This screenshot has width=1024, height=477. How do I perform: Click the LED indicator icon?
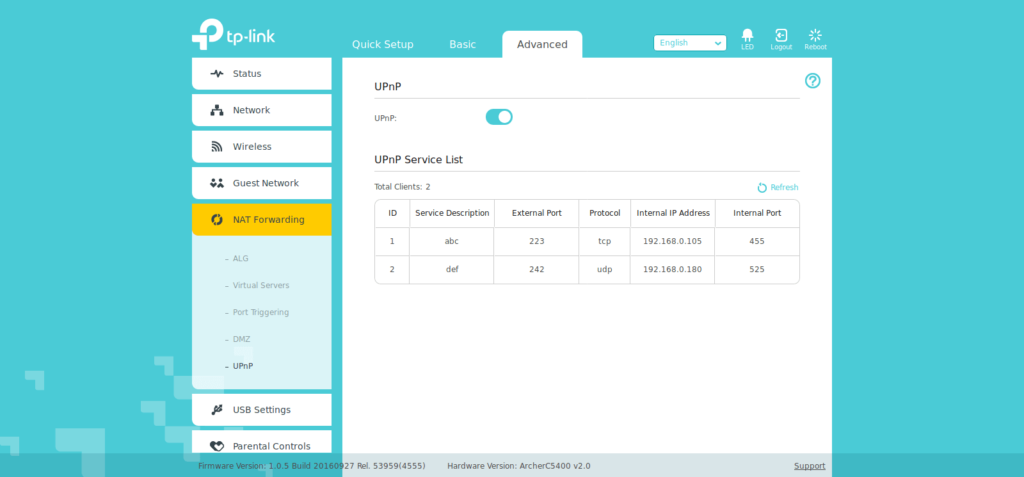(747, 37)
